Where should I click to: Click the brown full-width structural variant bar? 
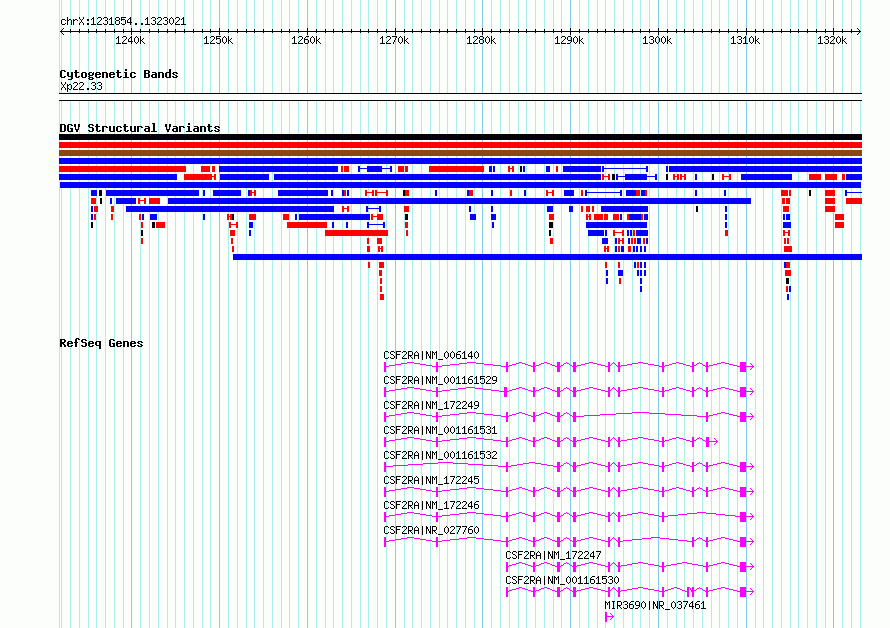(x=460, y=153)
